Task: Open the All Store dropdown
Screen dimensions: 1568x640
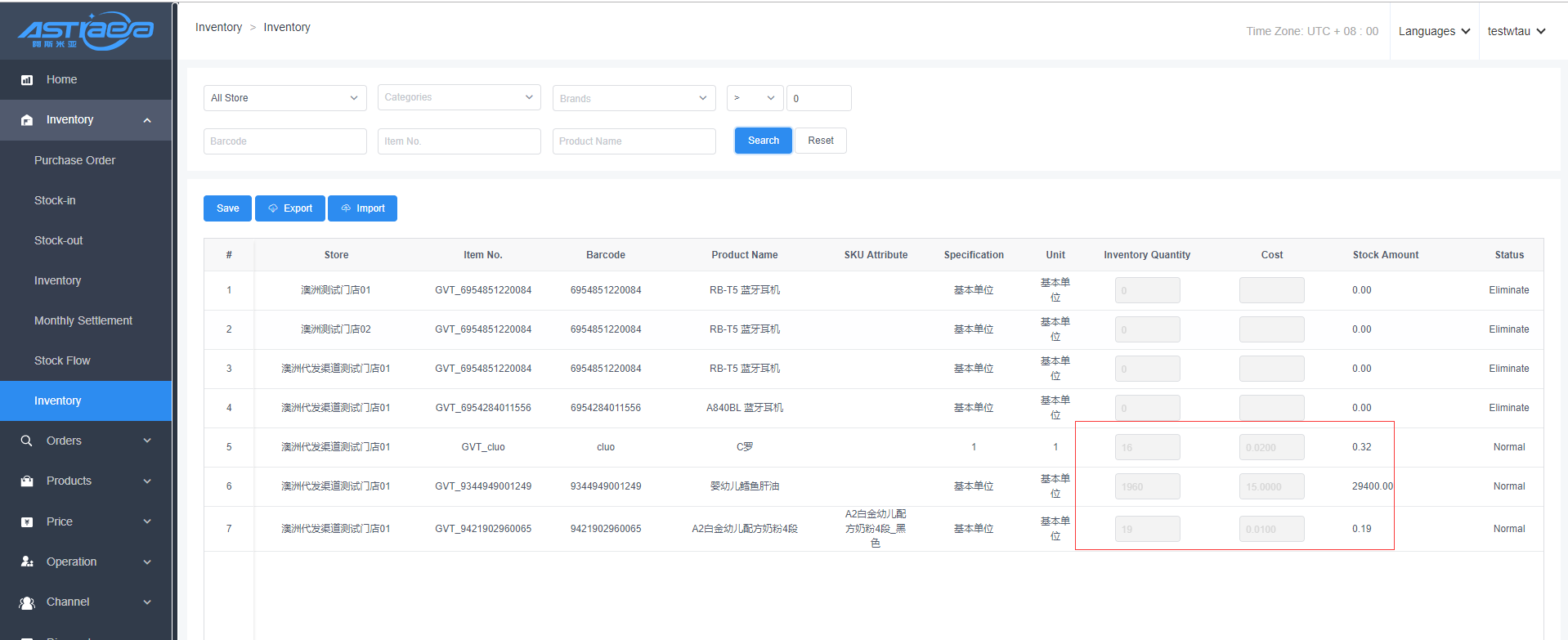Action: point(284,98)
